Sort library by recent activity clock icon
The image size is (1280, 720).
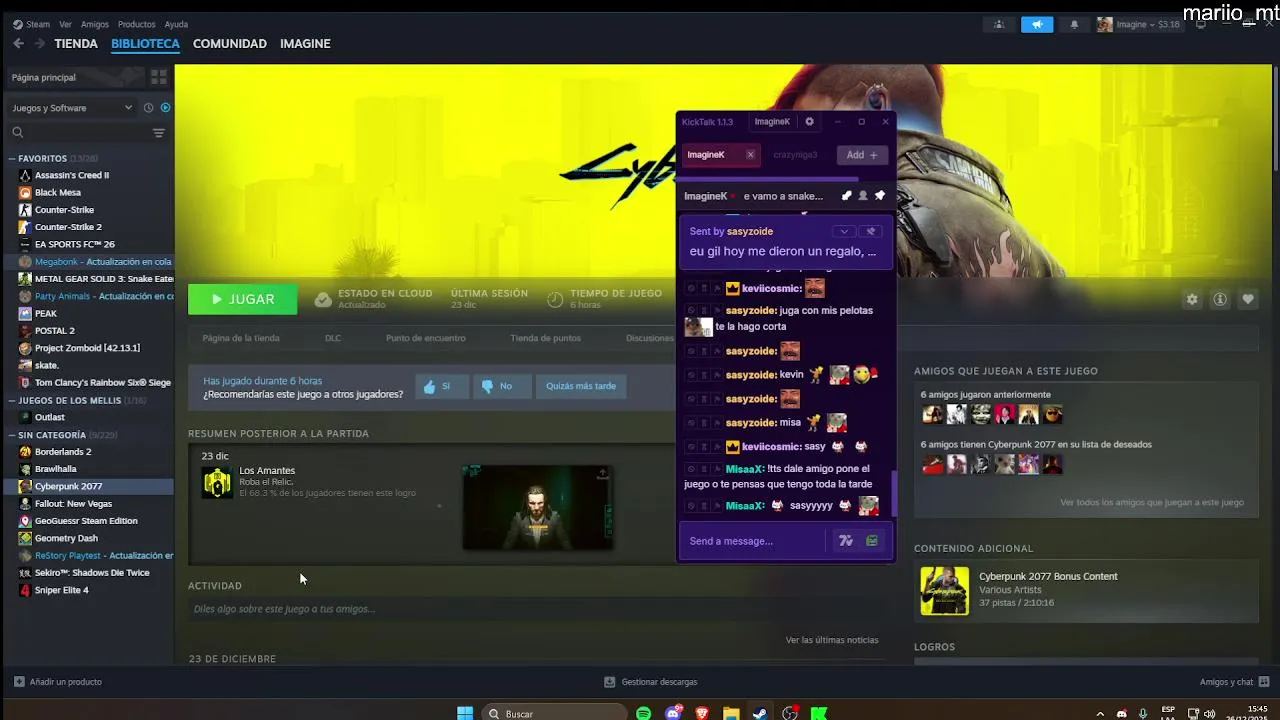tap(148, 108)
